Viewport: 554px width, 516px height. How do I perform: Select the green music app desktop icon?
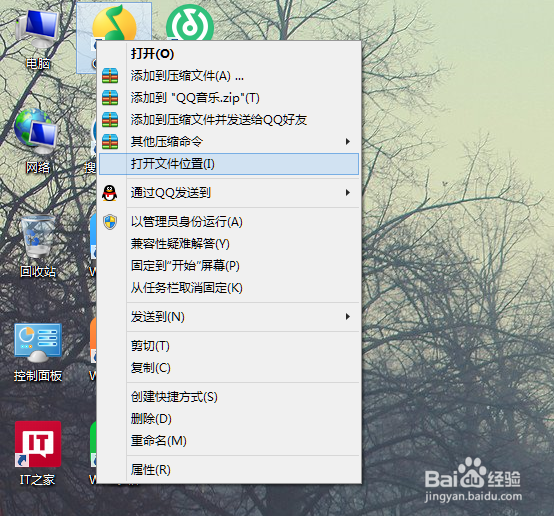pos(190,23)
